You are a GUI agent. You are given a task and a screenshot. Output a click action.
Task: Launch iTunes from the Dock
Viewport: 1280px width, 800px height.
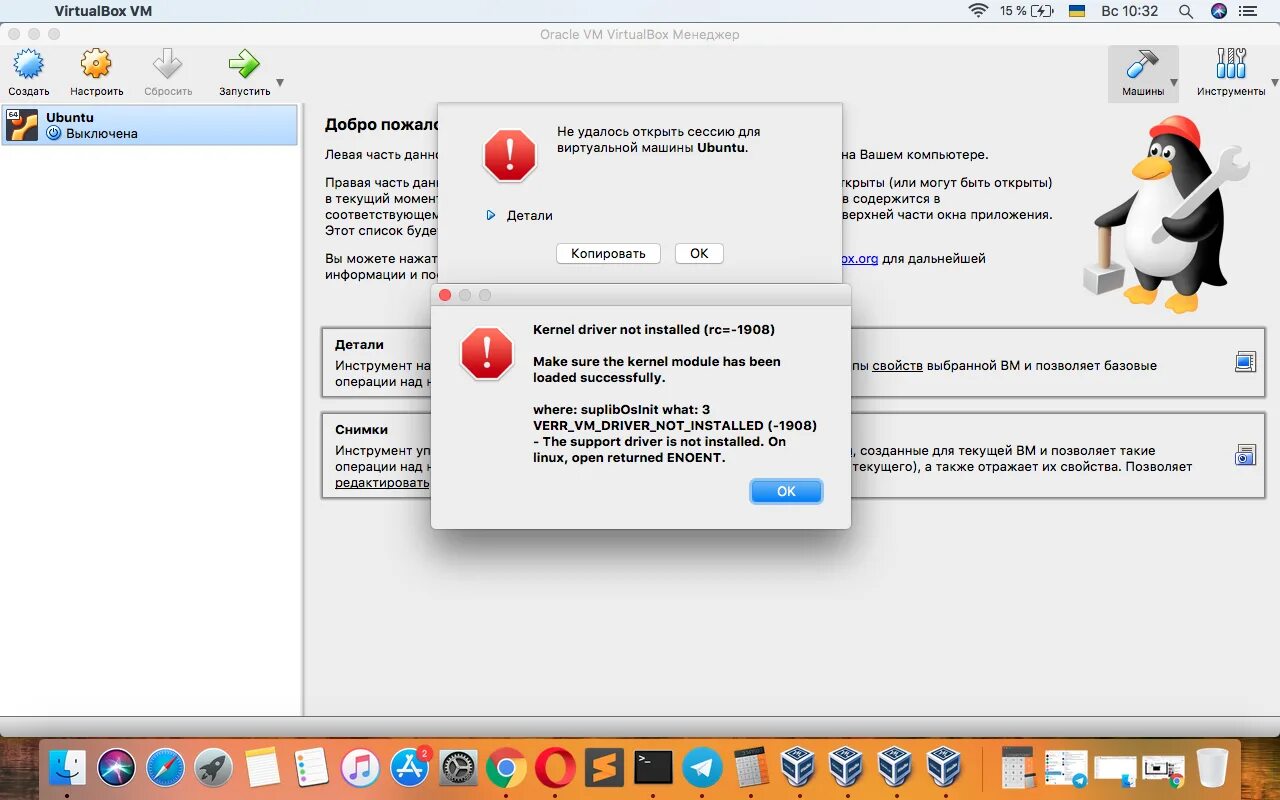click(x=360, y=767)
